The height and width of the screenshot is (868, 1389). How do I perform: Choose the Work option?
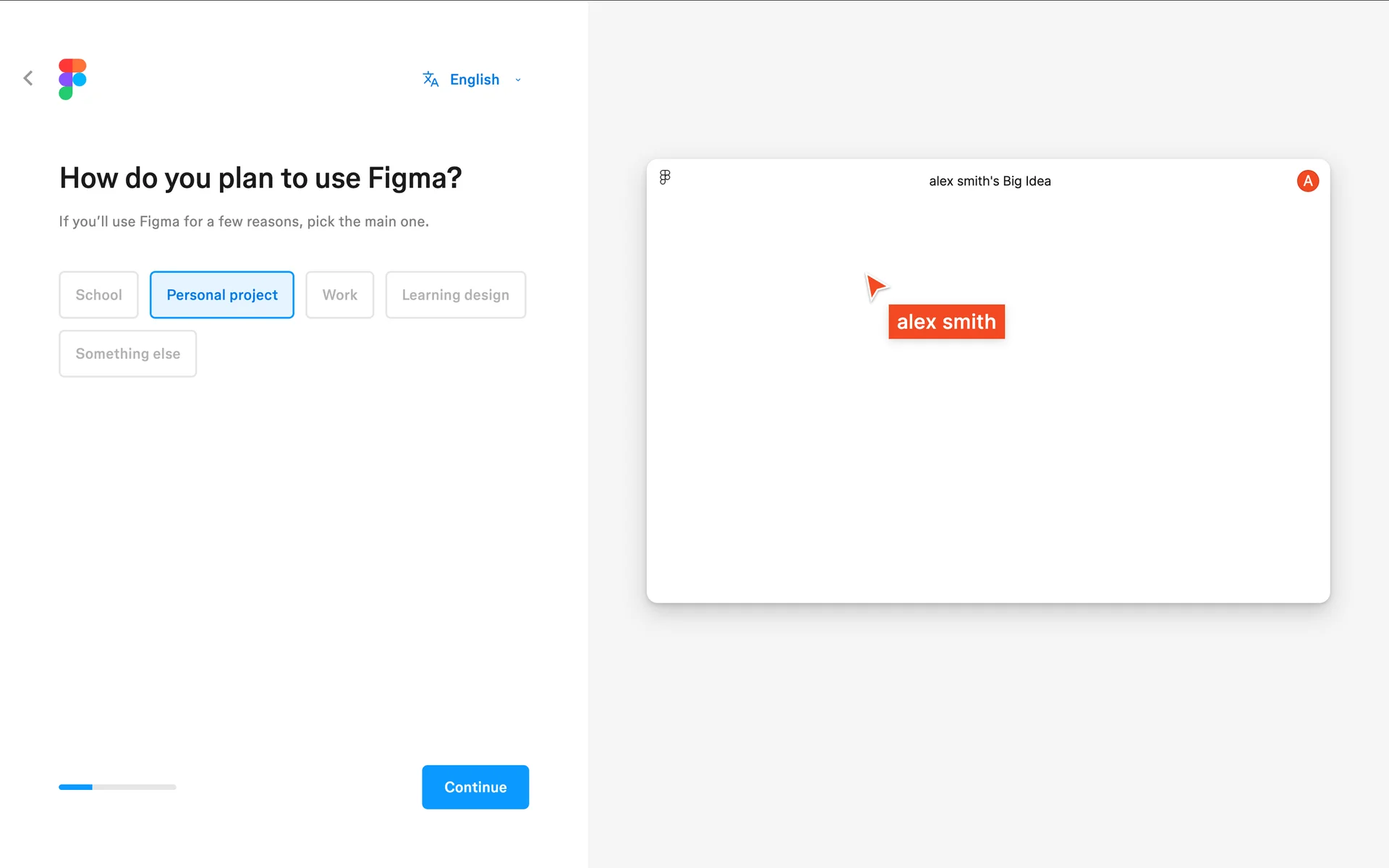click(x=339, y=295)
